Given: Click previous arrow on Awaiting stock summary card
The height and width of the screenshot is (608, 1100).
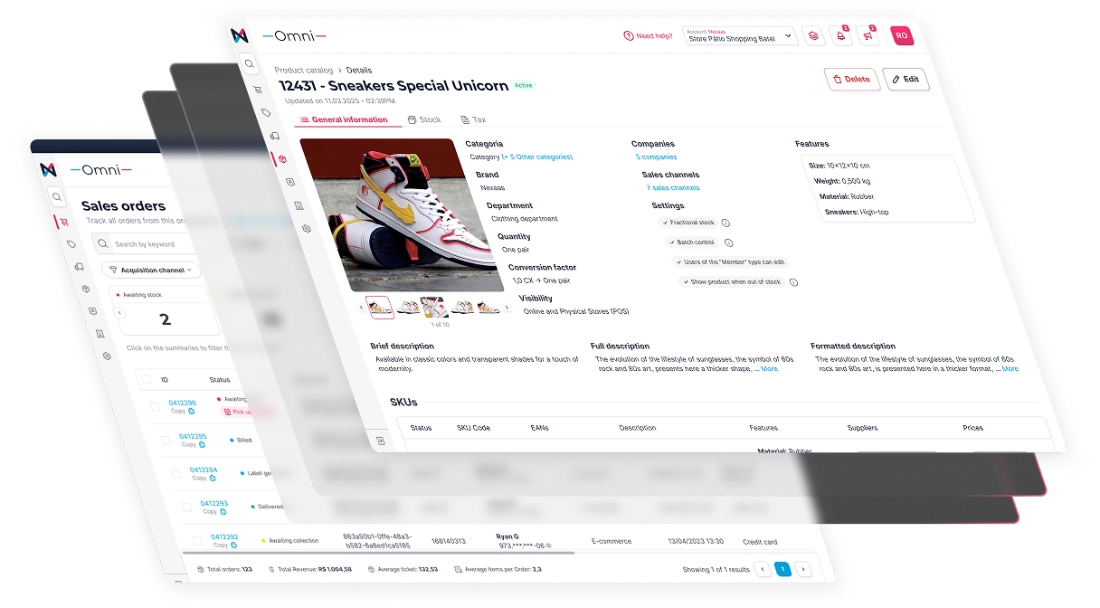Looking at the screenshot, I should pos(119,313).
